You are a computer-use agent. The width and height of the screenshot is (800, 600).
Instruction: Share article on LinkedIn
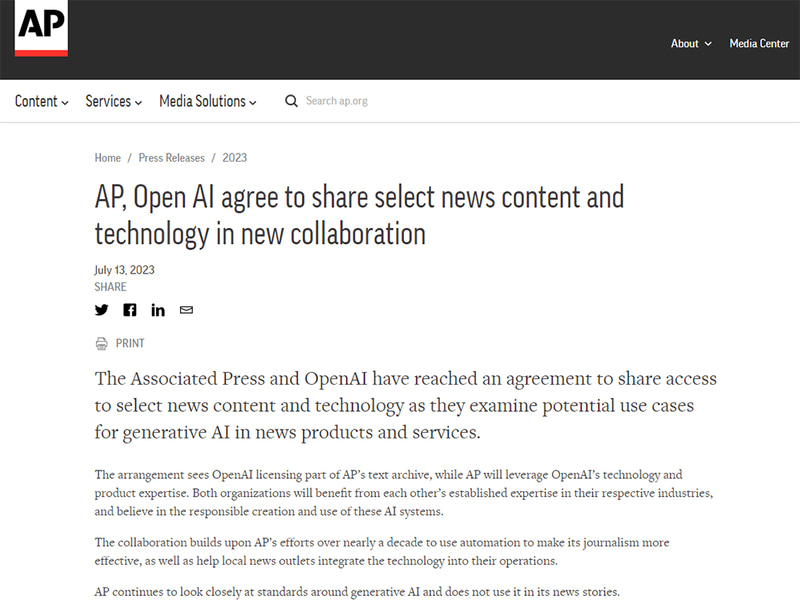pos(158,310)
